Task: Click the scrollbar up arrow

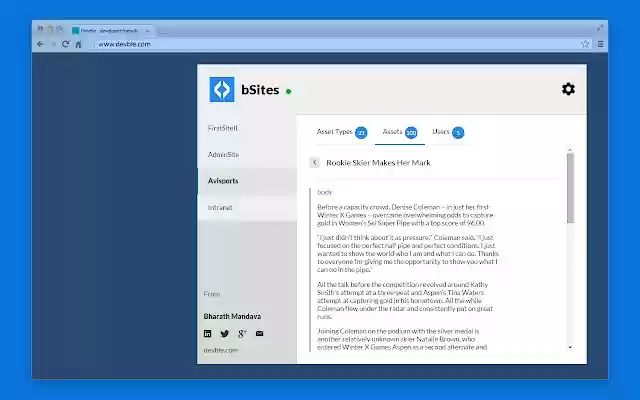Action: coord(570,150)
